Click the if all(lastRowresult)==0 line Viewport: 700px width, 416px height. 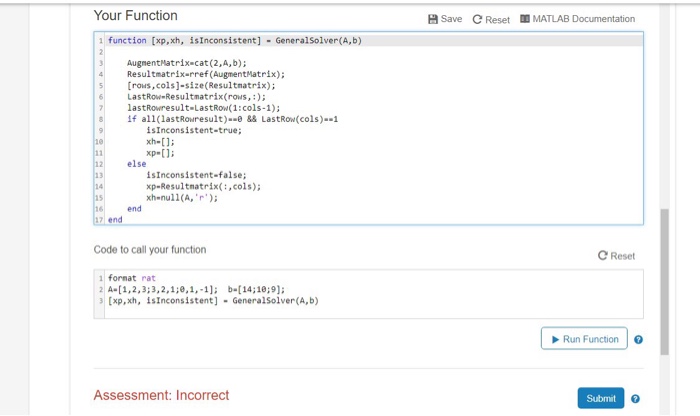(233, 119)
